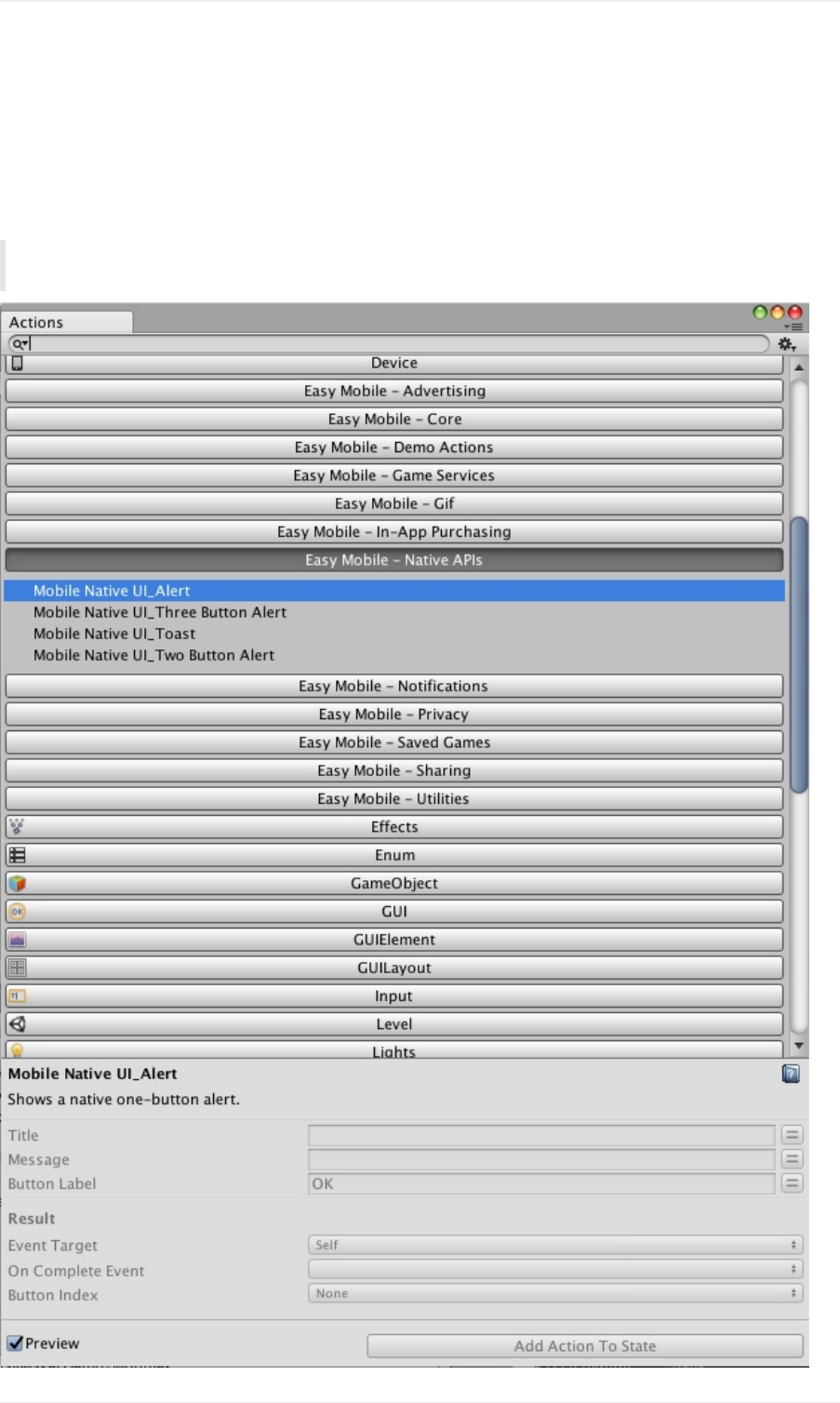Expand Easy Mobile – Saved Games category

point(394,742)
